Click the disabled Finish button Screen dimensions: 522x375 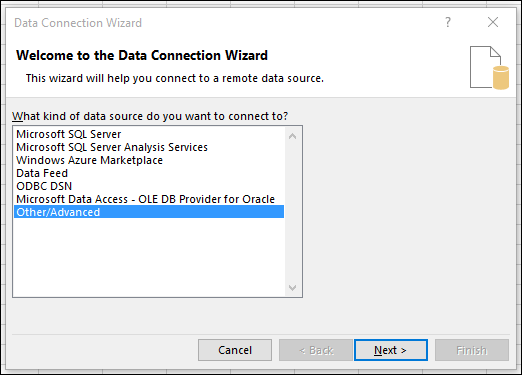[x=472, y=350]
